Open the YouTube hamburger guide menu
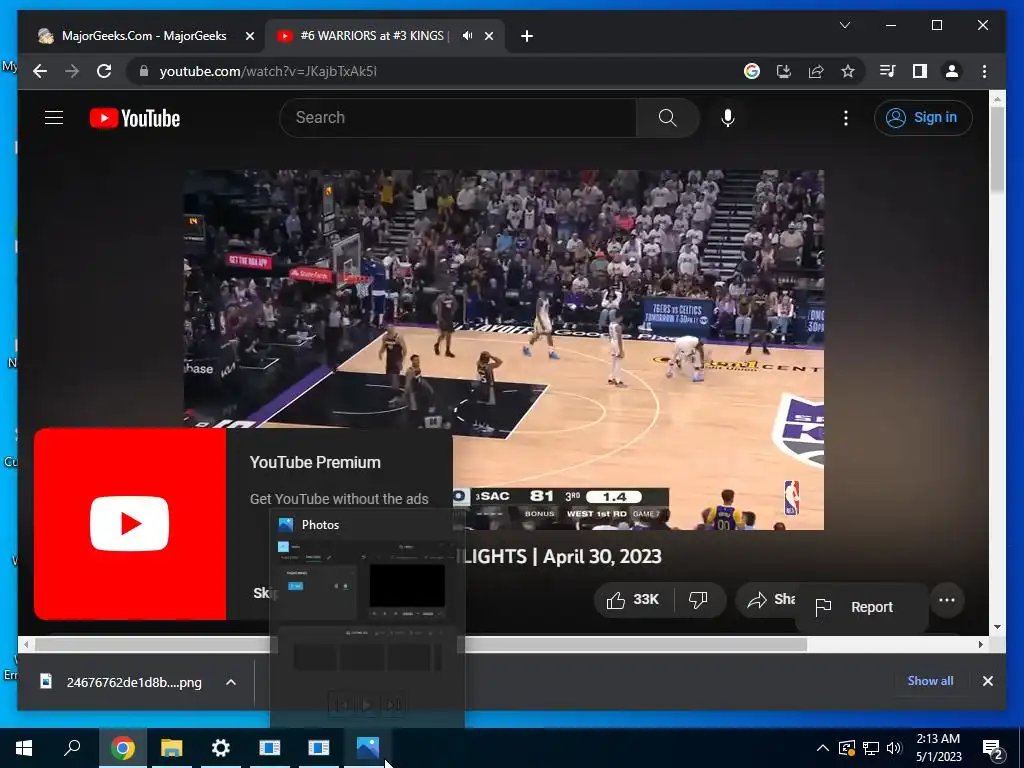The height and width of the screenshot is (768, 1024). (x=54, y=118)
